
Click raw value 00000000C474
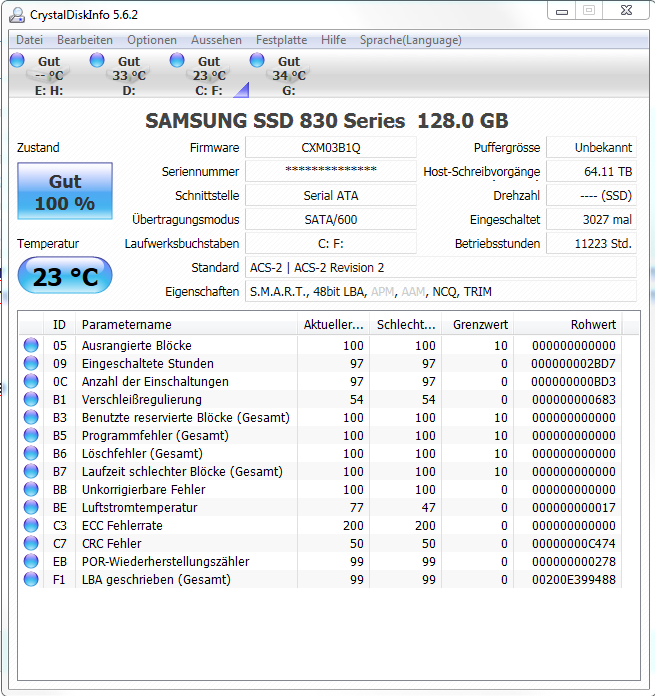coord(573,543)
